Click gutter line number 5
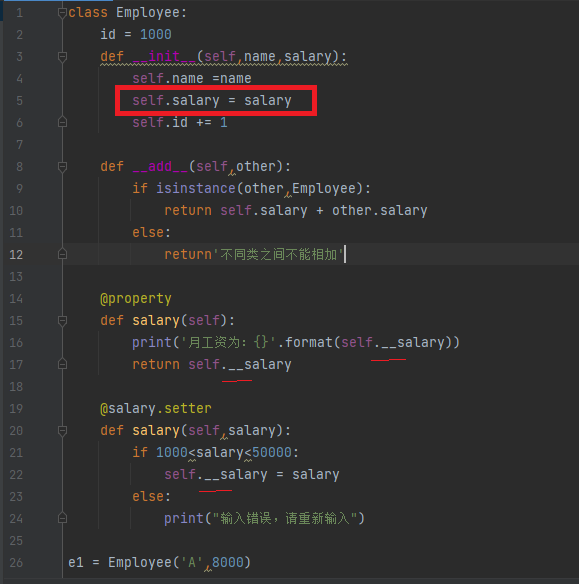 click(x=19, y=101)
